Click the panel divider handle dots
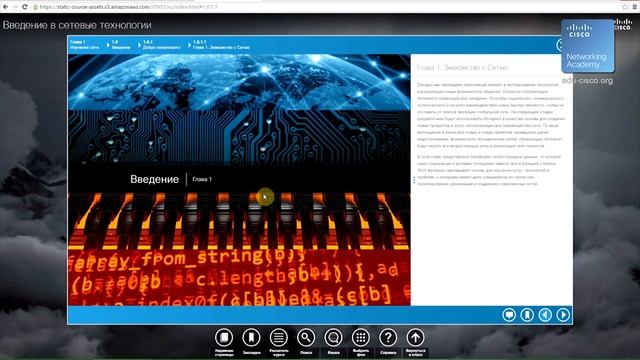This screenshot has width=640, height=360. point(414,180)
